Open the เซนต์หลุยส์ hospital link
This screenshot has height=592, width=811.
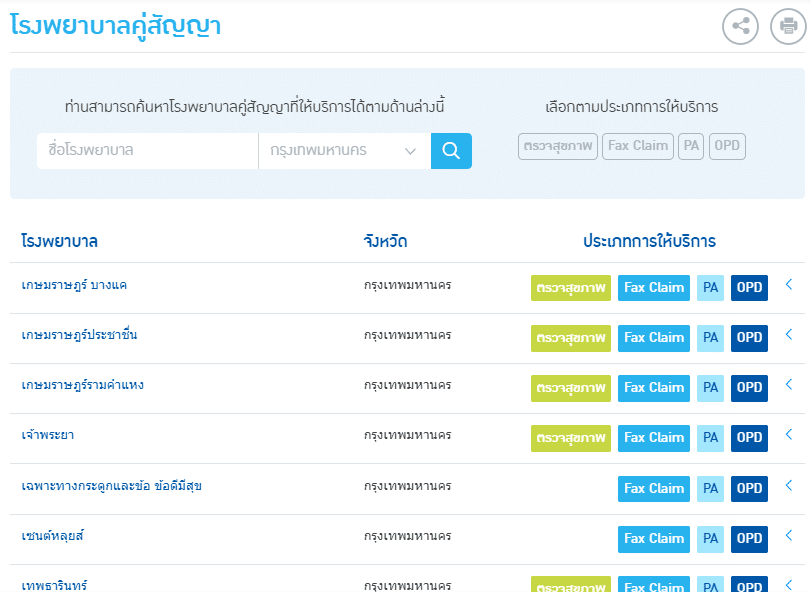tap(52, 536)
